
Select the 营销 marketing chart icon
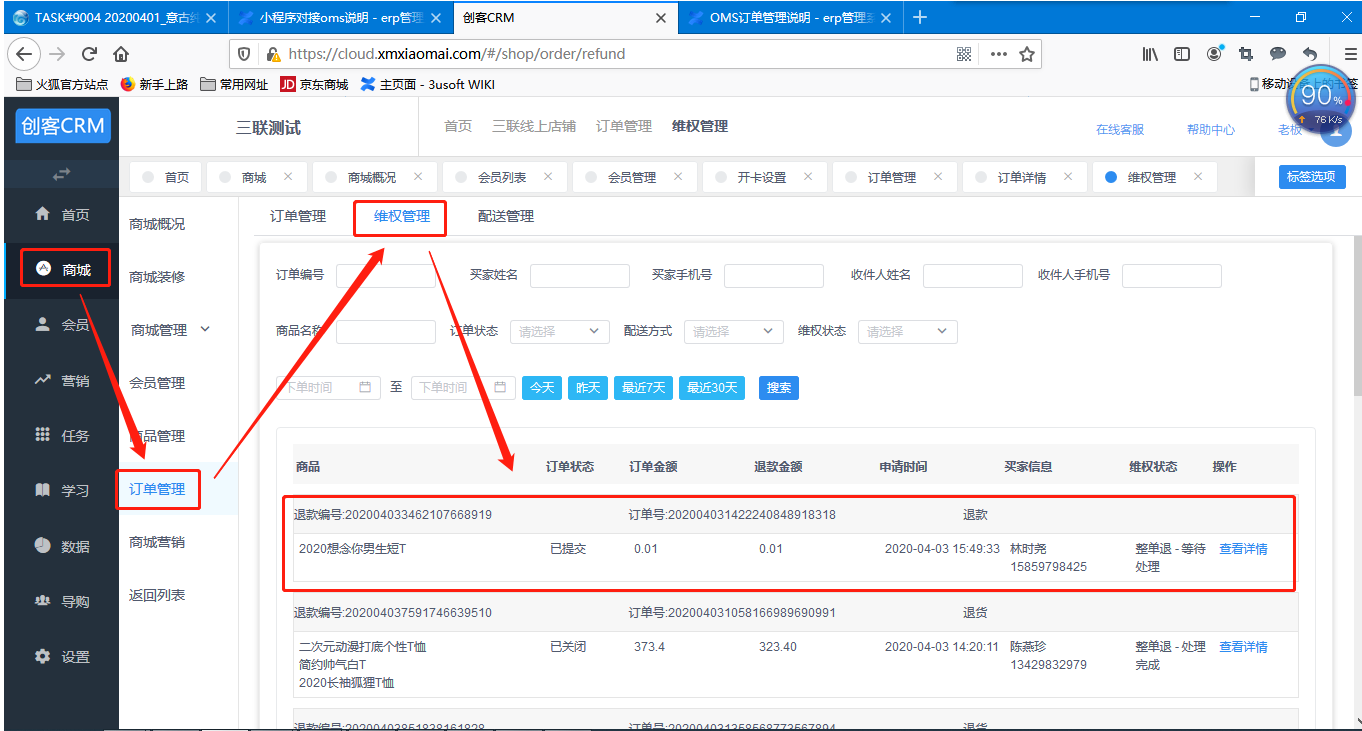tap(43, 380)
